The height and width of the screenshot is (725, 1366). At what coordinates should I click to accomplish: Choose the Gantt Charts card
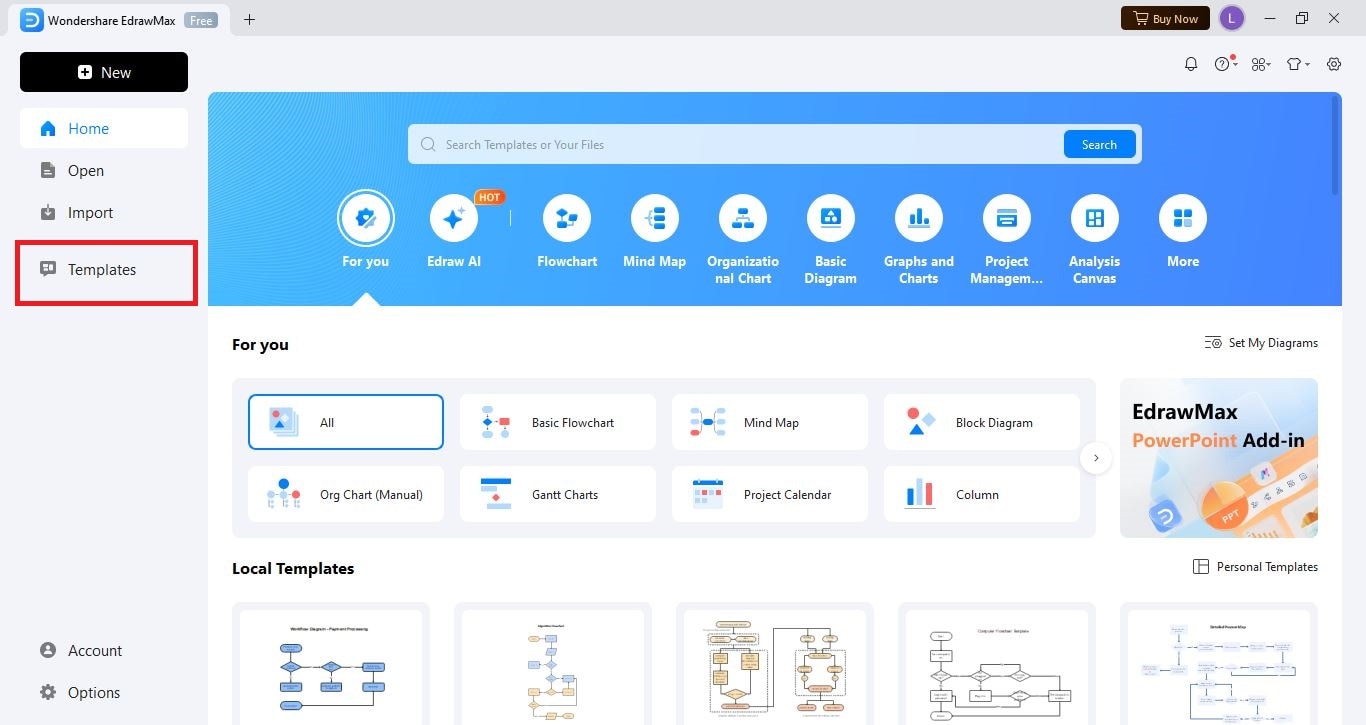[x=558, y=494]
